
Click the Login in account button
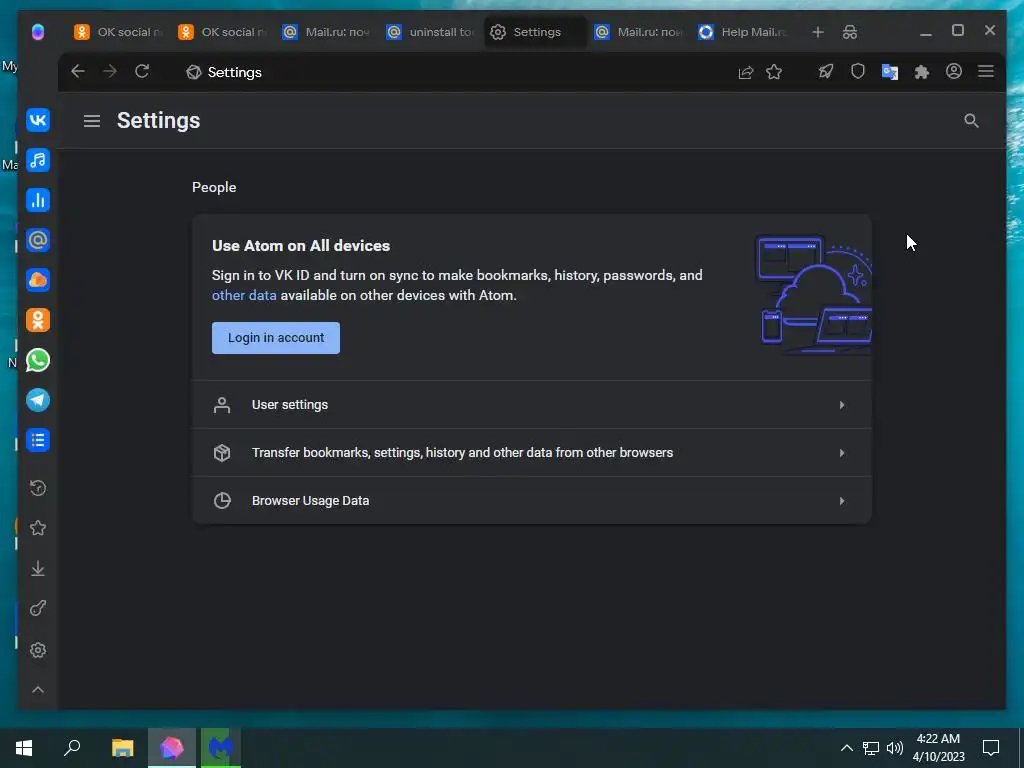point(276,338)
